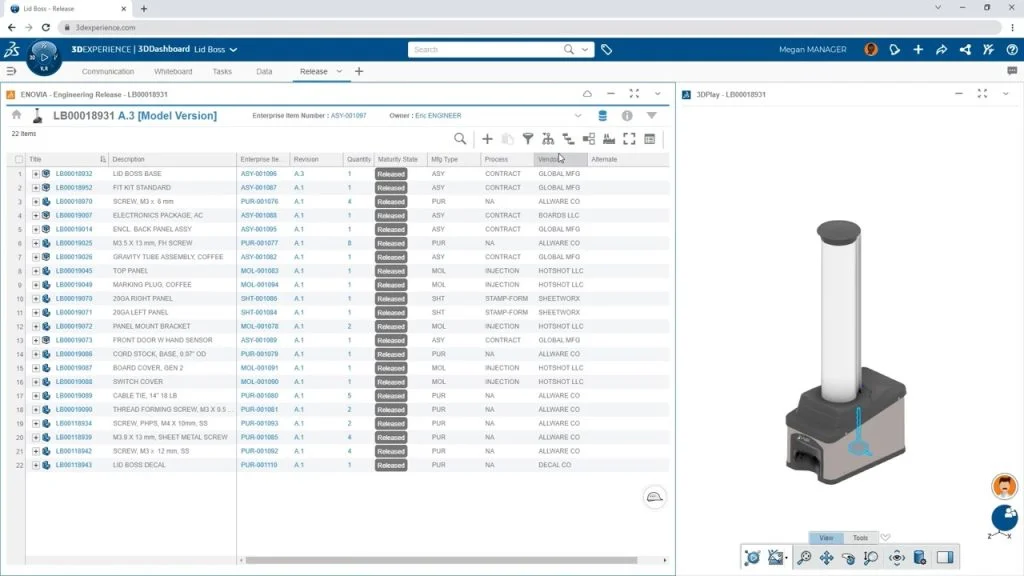Viewport: 1024px width, 576px height.
Task: Click the LB00018952 title link
Action: click(74, 188)
